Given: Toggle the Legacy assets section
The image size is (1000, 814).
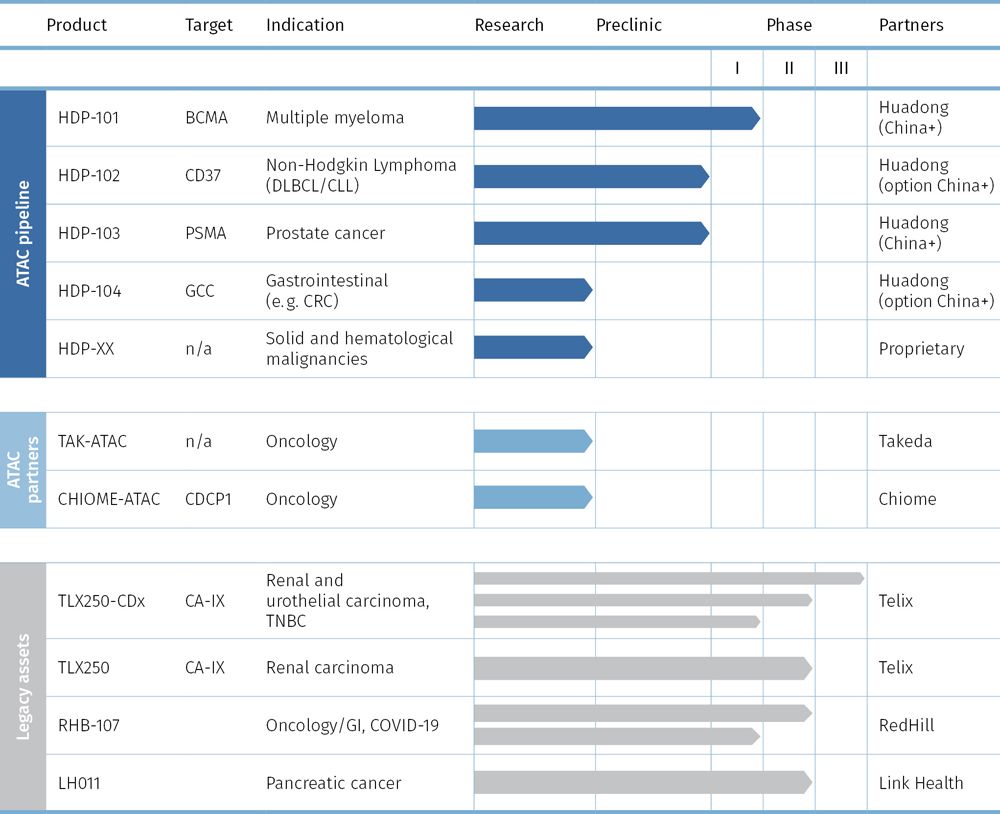Looking at the screenshot, I should 22,685.
